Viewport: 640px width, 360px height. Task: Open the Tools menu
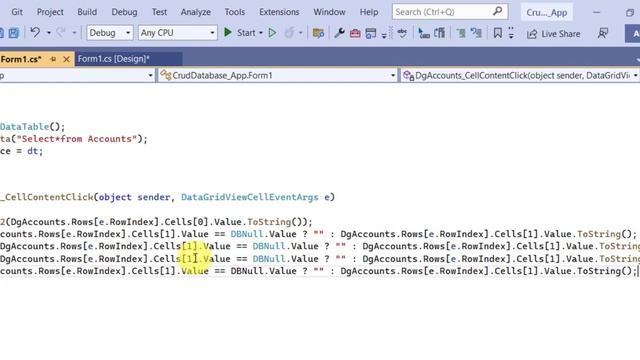(235, 12)
